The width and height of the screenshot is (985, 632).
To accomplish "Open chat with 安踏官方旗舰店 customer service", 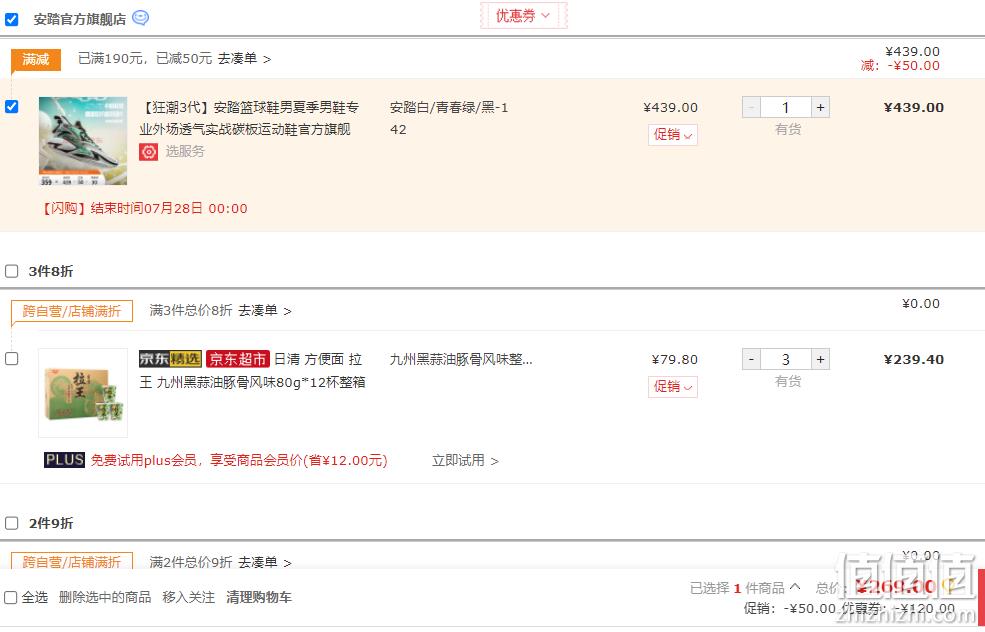I will tap(141, 18).
